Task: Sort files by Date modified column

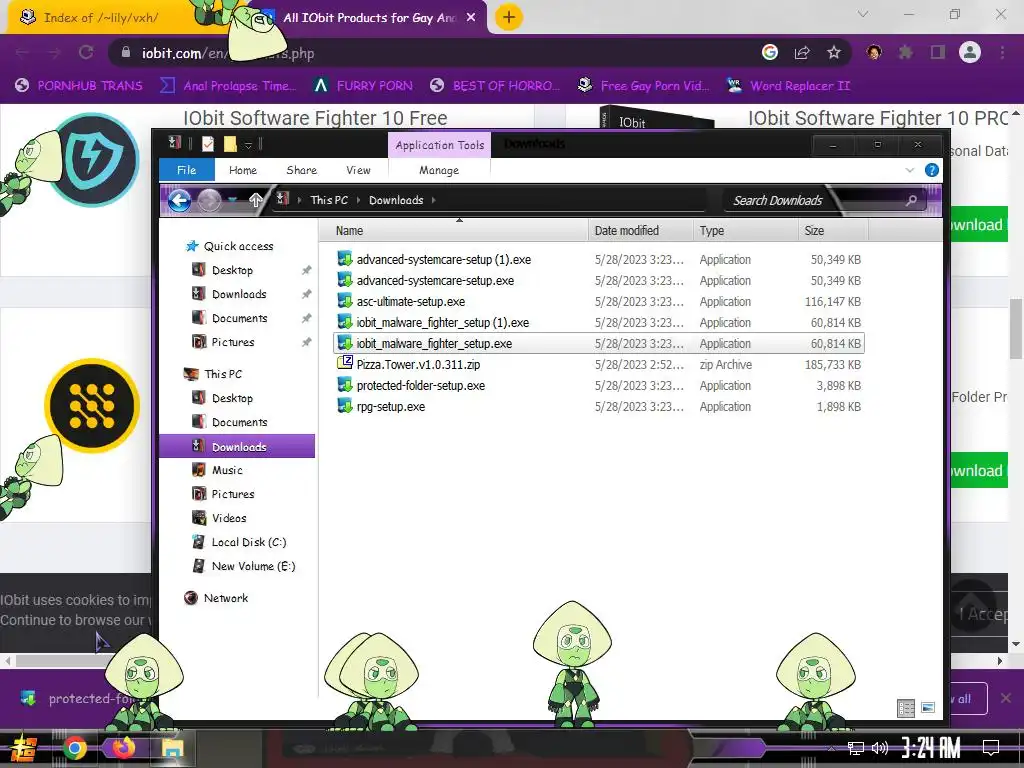Action: point(640,231)
